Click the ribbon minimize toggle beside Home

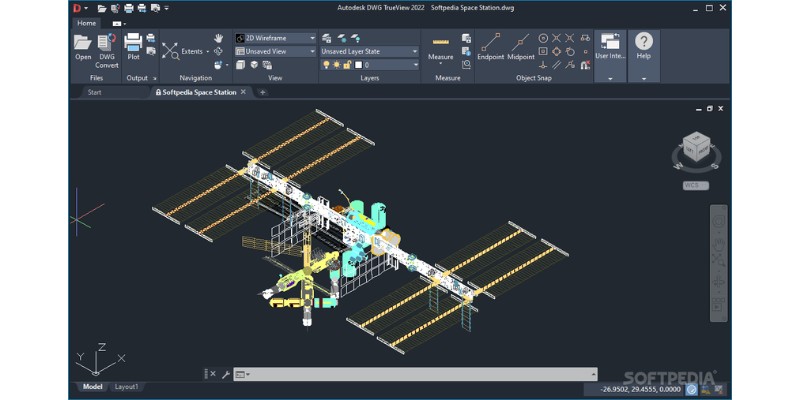pyautogui.click(x=119, y=23)
